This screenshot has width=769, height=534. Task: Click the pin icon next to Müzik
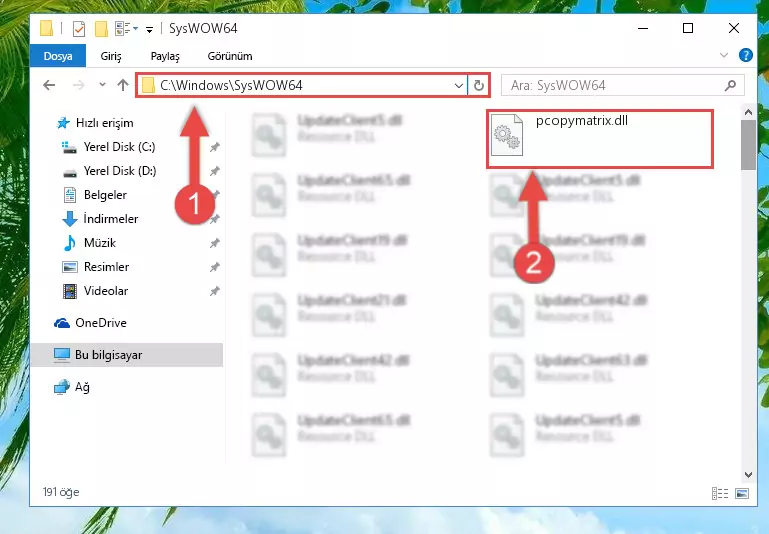(214, 243)
